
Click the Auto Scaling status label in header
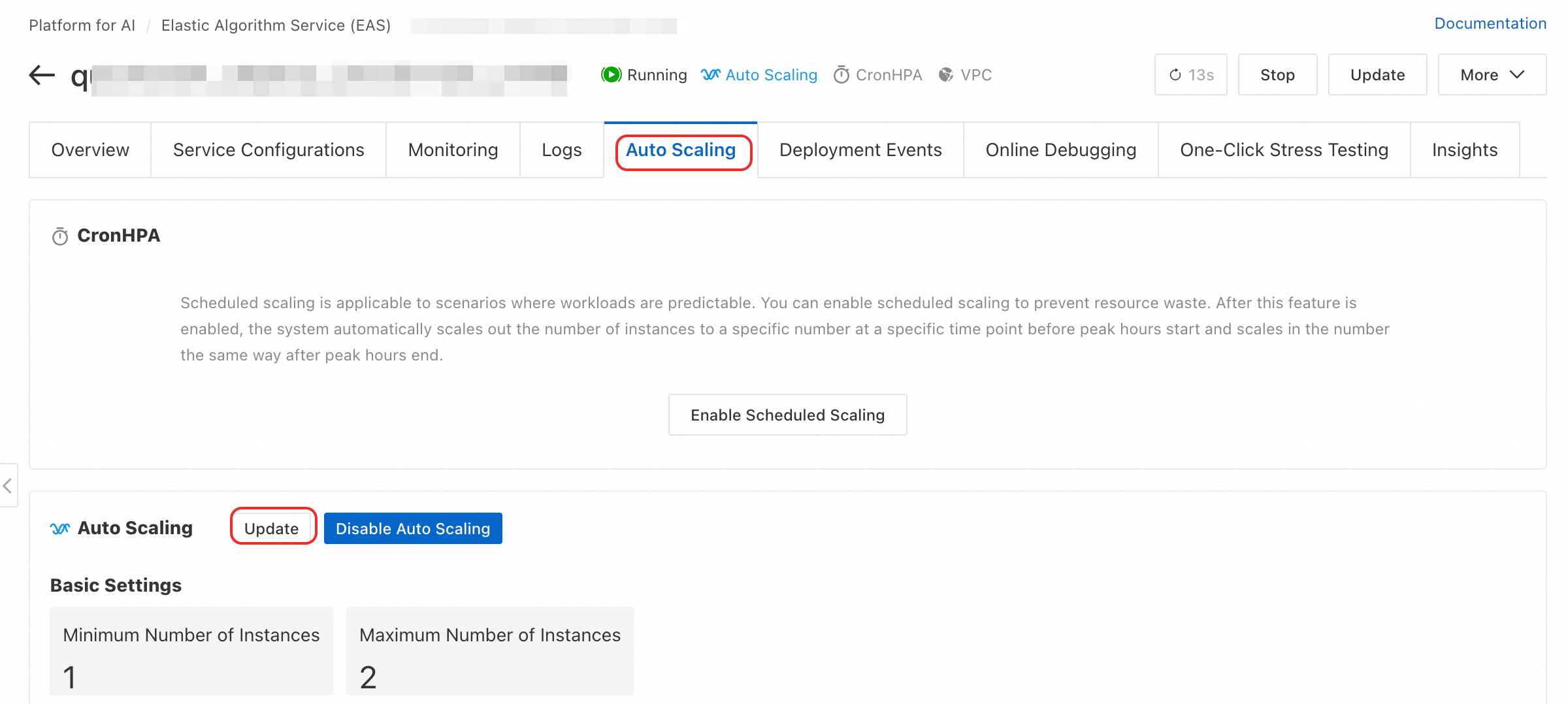point(772,75)
